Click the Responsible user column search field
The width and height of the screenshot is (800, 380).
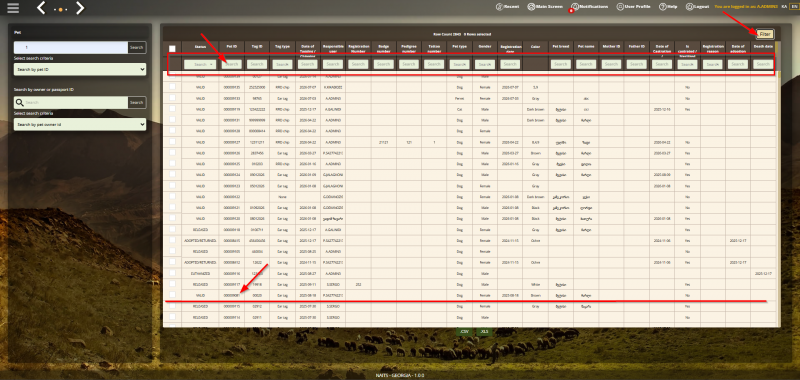(x=333, y=64)
